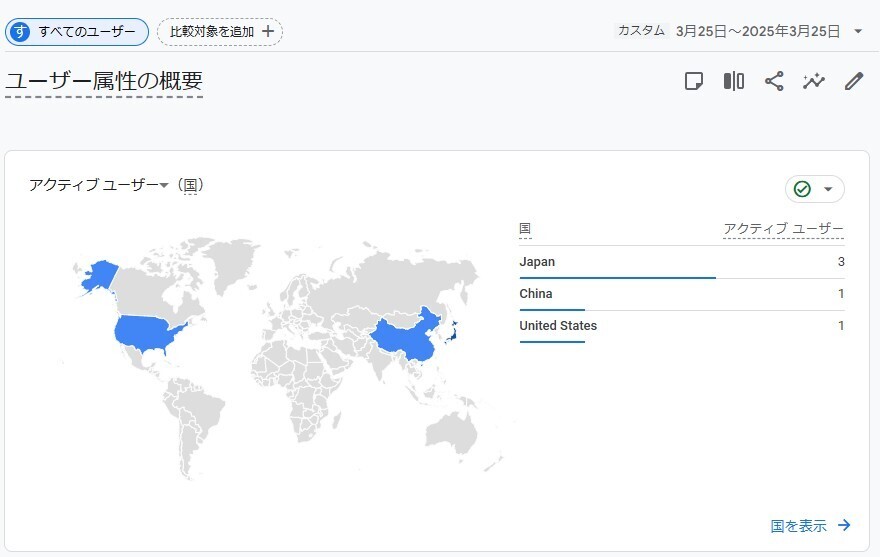Expand the data quality status dropdown arrow
The image size is (880, 557).
coord(828,189)
